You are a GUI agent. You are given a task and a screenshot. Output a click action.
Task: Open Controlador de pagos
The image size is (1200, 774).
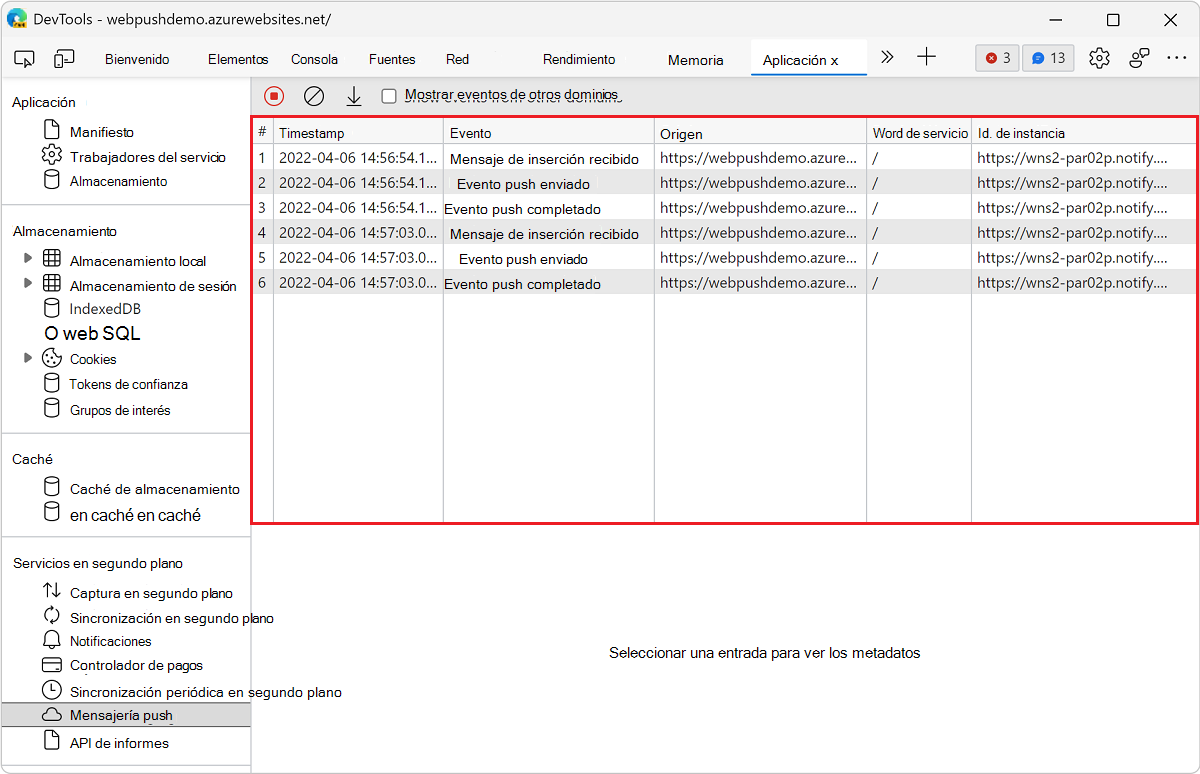[136, 665]
